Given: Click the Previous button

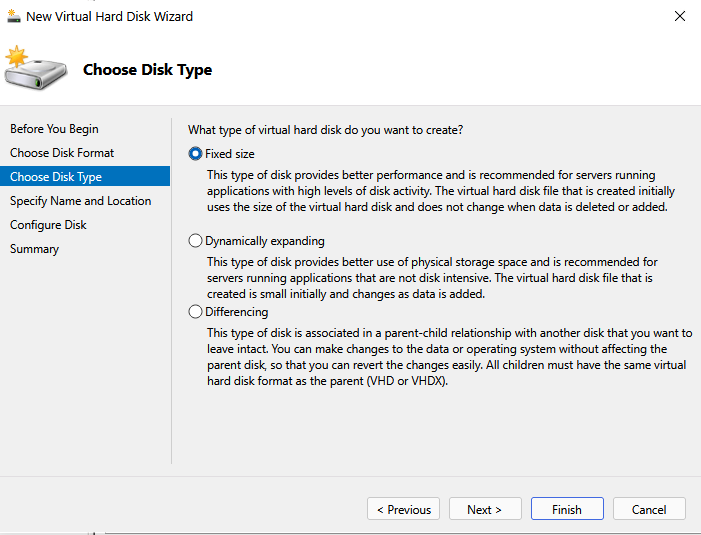Looking at the screenshot, I should pyautogui.click(x=403, y=509).
